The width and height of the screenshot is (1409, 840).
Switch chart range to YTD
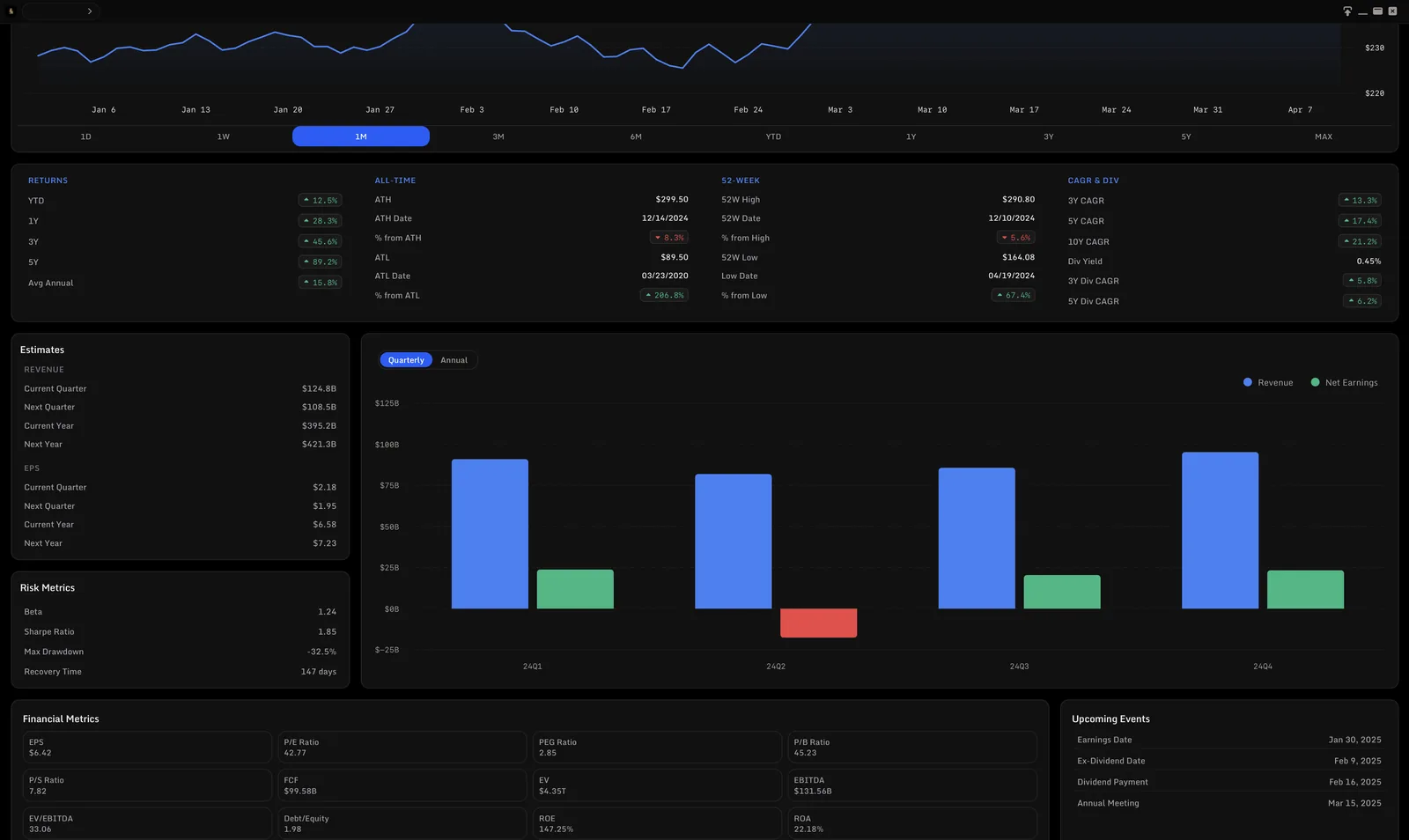click(773, 136)
